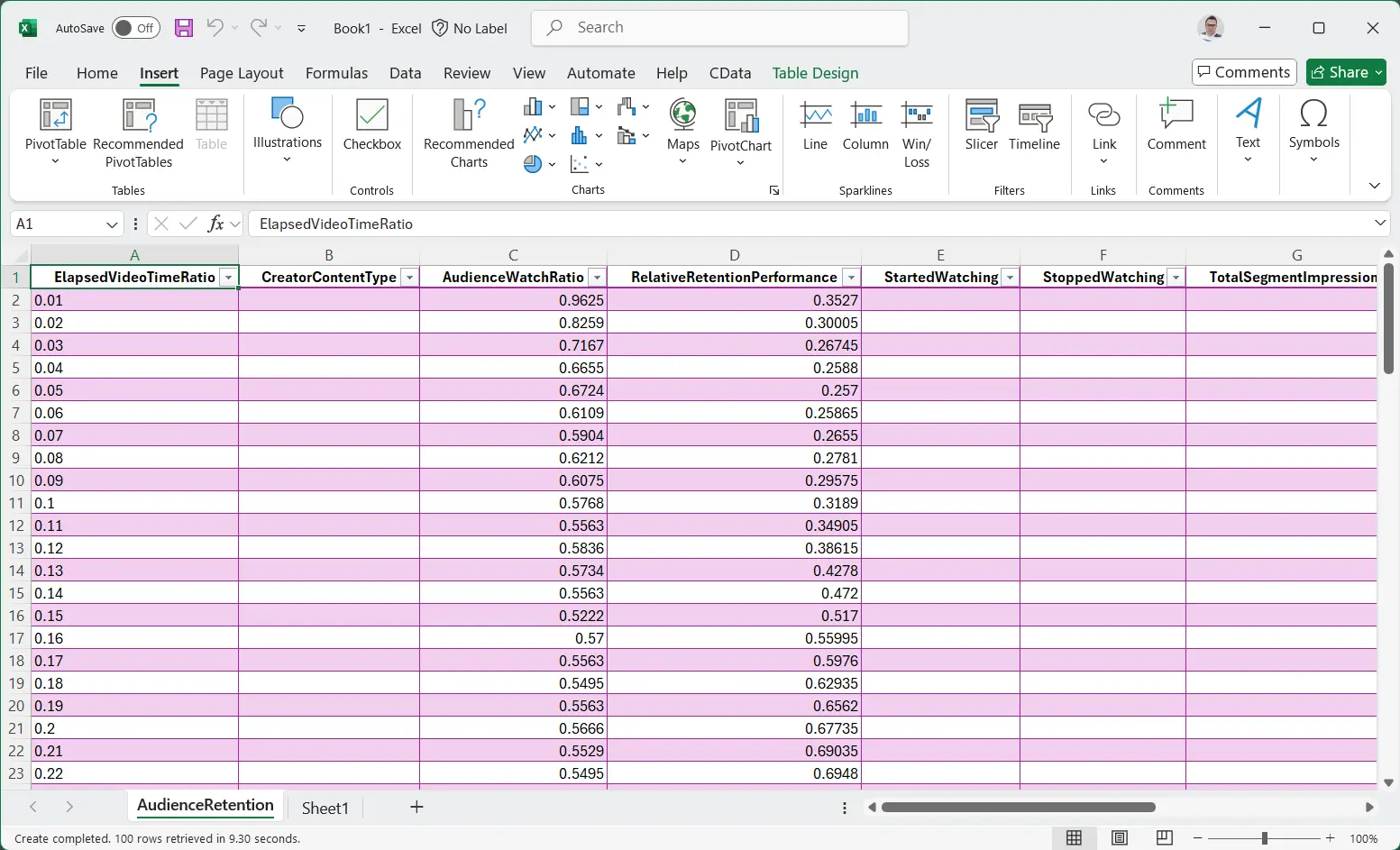This screenshot has width=1400, height=850.
Task: Open the Formulas ribbon tab
Action: [x=336, y=73]
